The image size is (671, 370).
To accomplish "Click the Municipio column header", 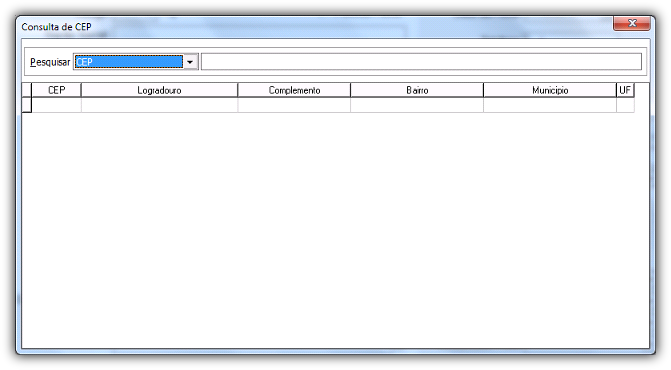I will (550, 90).
